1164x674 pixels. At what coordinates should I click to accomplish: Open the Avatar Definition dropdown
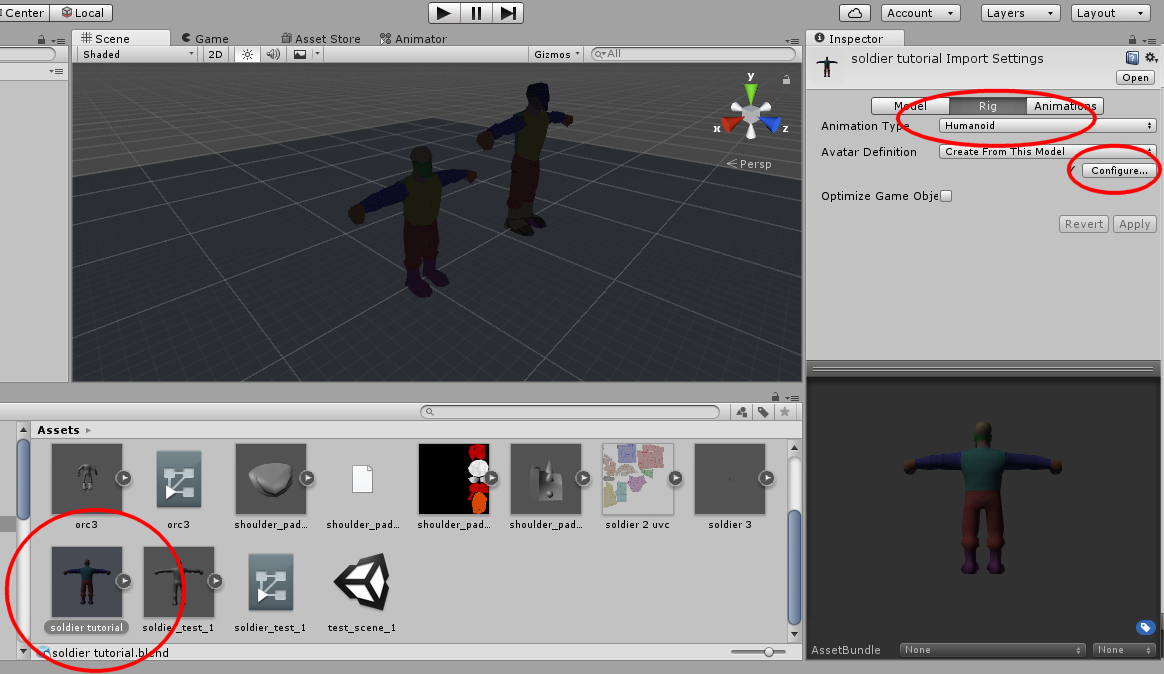click(x=1047, y=151)
